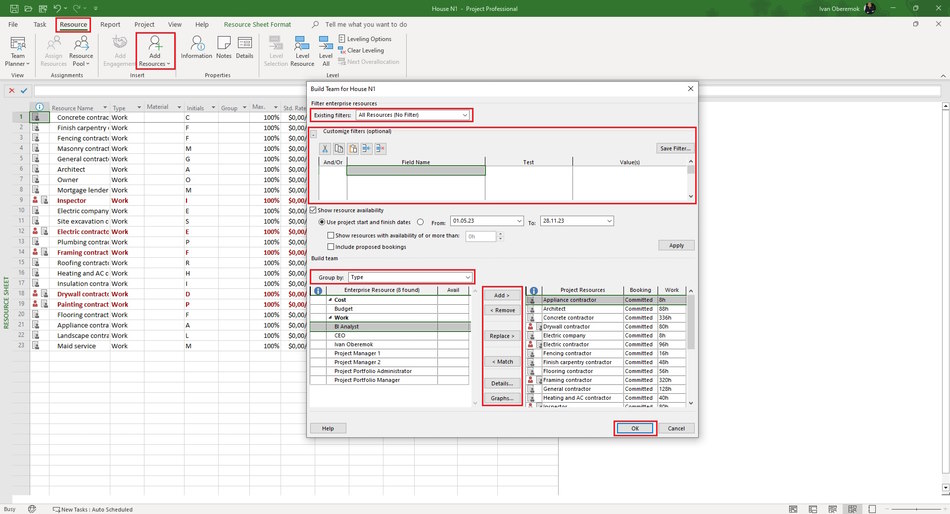Viewport: 950px width, 514px height.
Task: Open the Type column filter dropdown
Action: coord(139,107)
